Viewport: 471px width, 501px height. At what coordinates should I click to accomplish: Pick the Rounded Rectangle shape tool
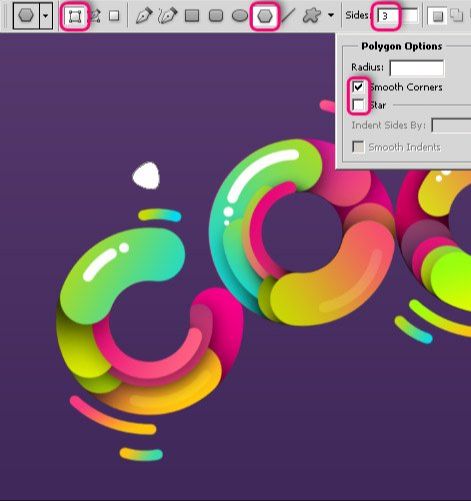pos(216,16)
